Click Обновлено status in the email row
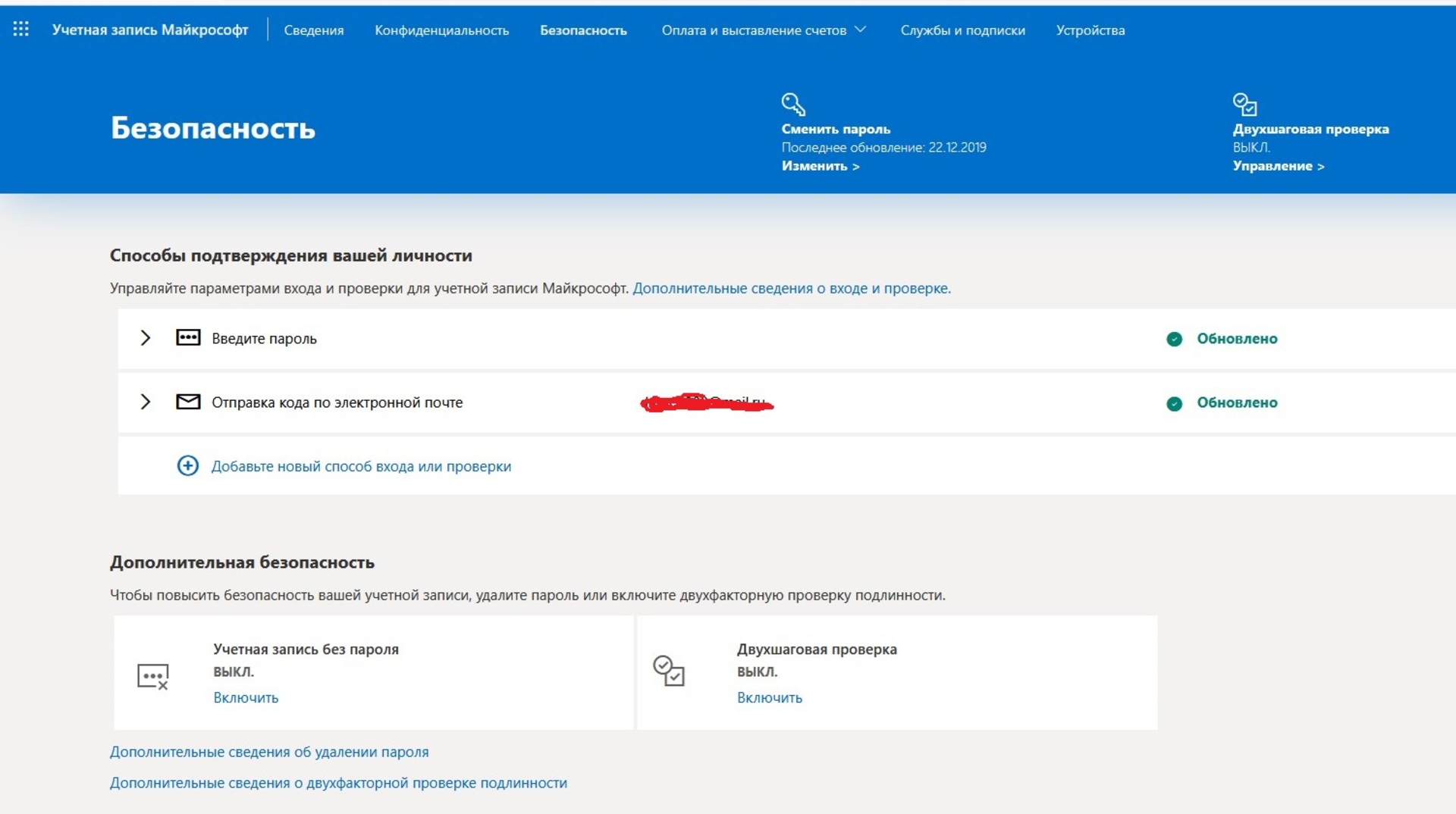 (1238, 402)
